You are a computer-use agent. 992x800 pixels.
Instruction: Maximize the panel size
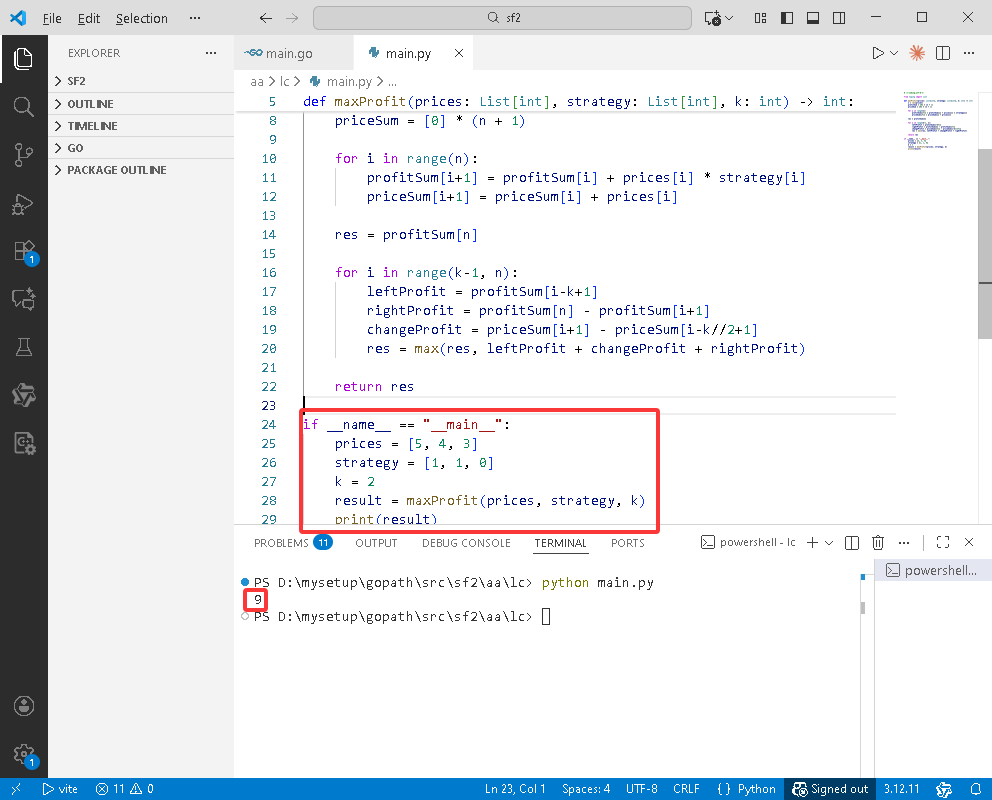point(943,542)
